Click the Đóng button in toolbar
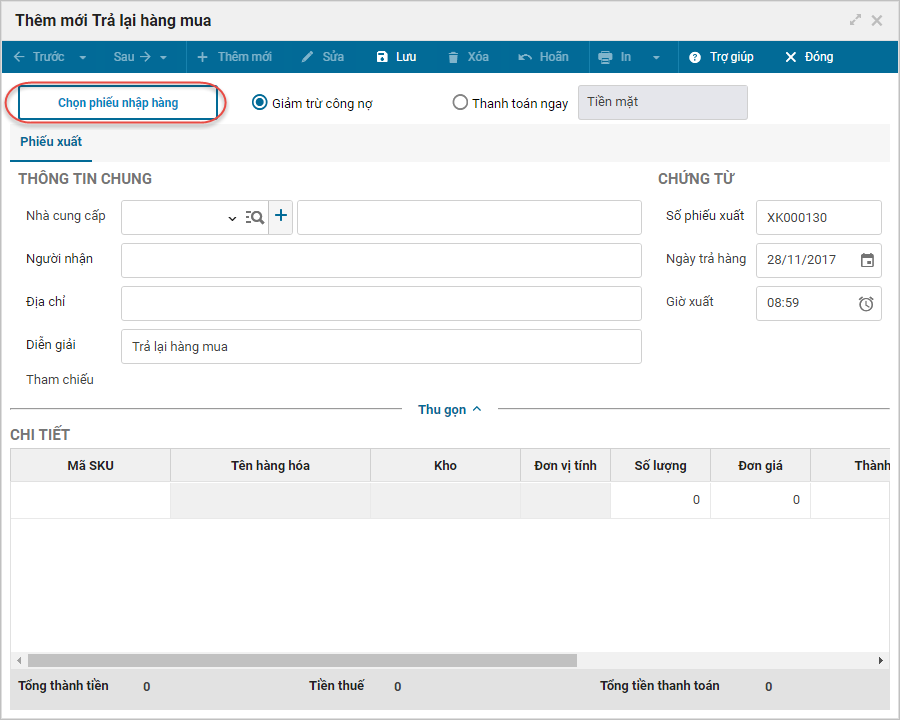Screen dimensions: 900x720 [809, 57]
